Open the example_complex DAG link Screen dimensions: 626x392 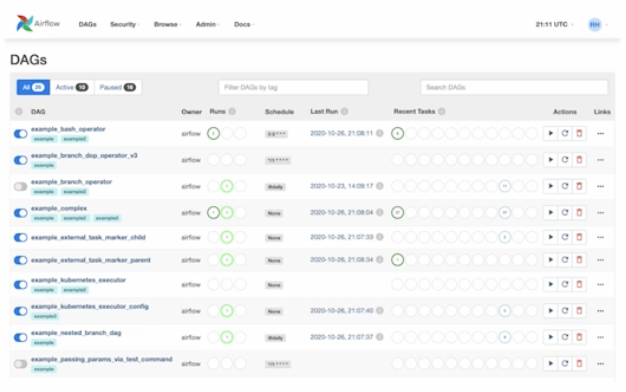59,208
